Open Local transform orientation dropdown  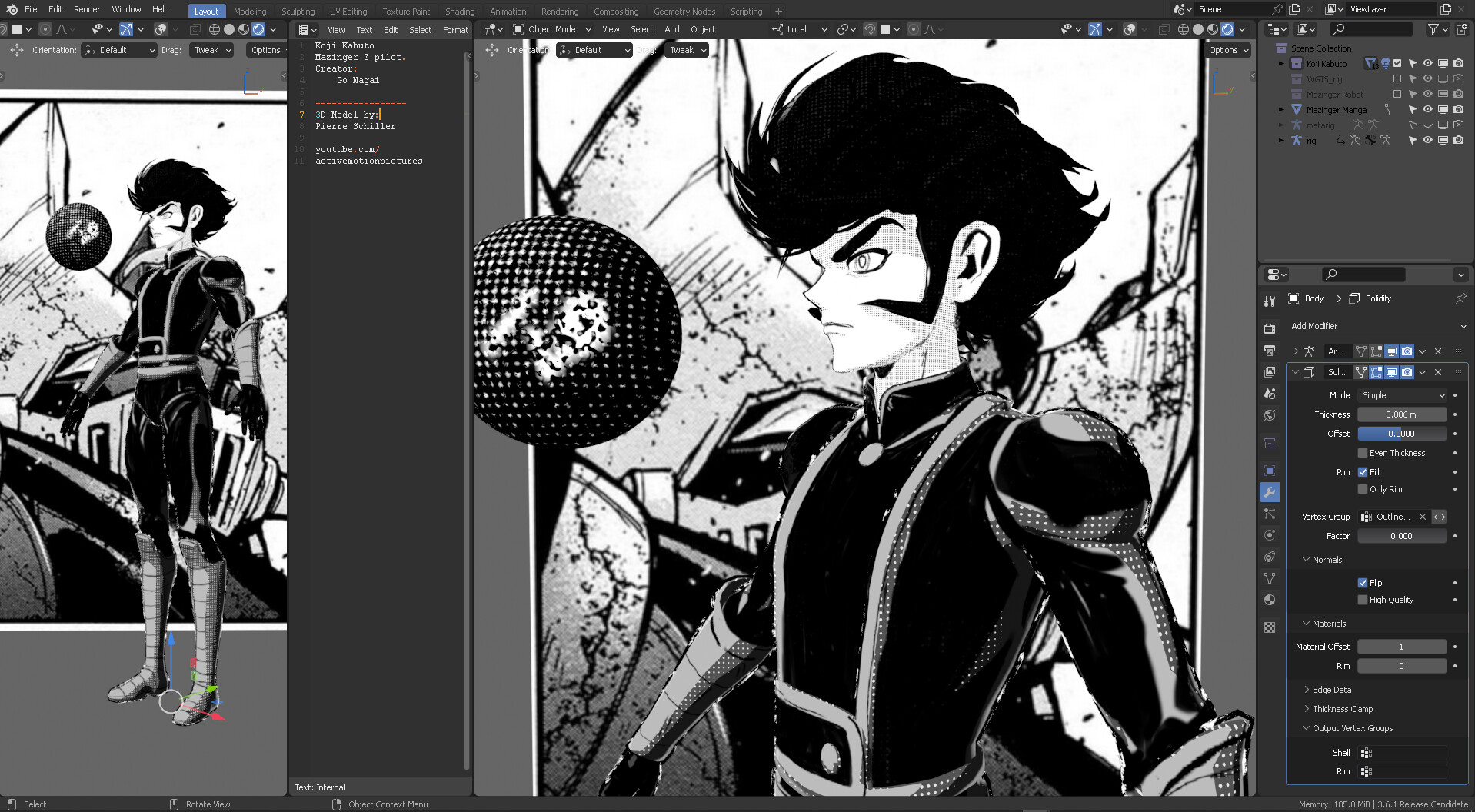[x=800, y=29]
